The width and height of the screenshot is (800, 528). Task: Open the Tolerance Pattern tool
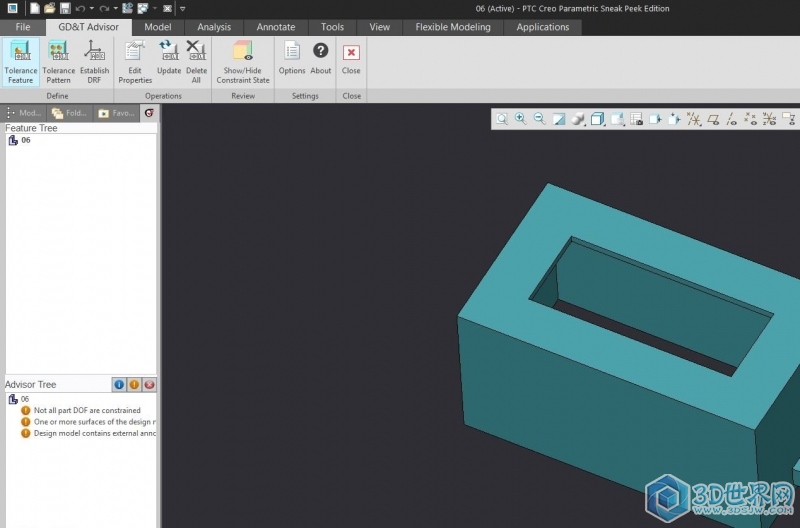[x=58, y=62]
